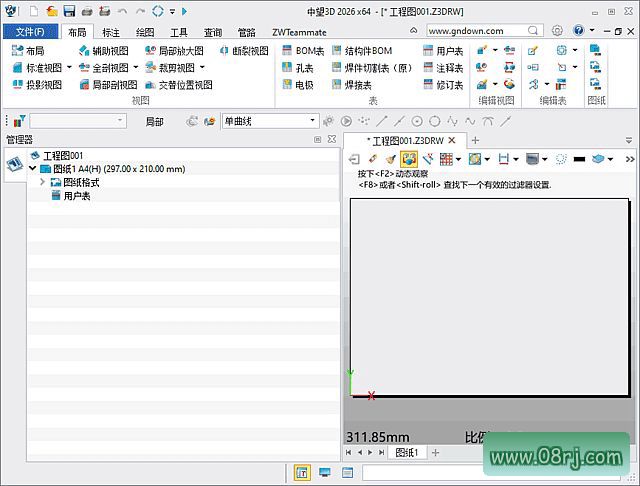Switch to the 绘图 ribbon tab

tap(145, 32)
